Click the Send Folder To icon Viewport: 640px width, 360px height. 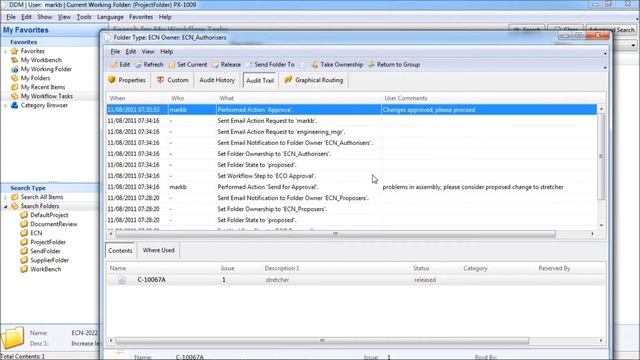pos(249,64)
